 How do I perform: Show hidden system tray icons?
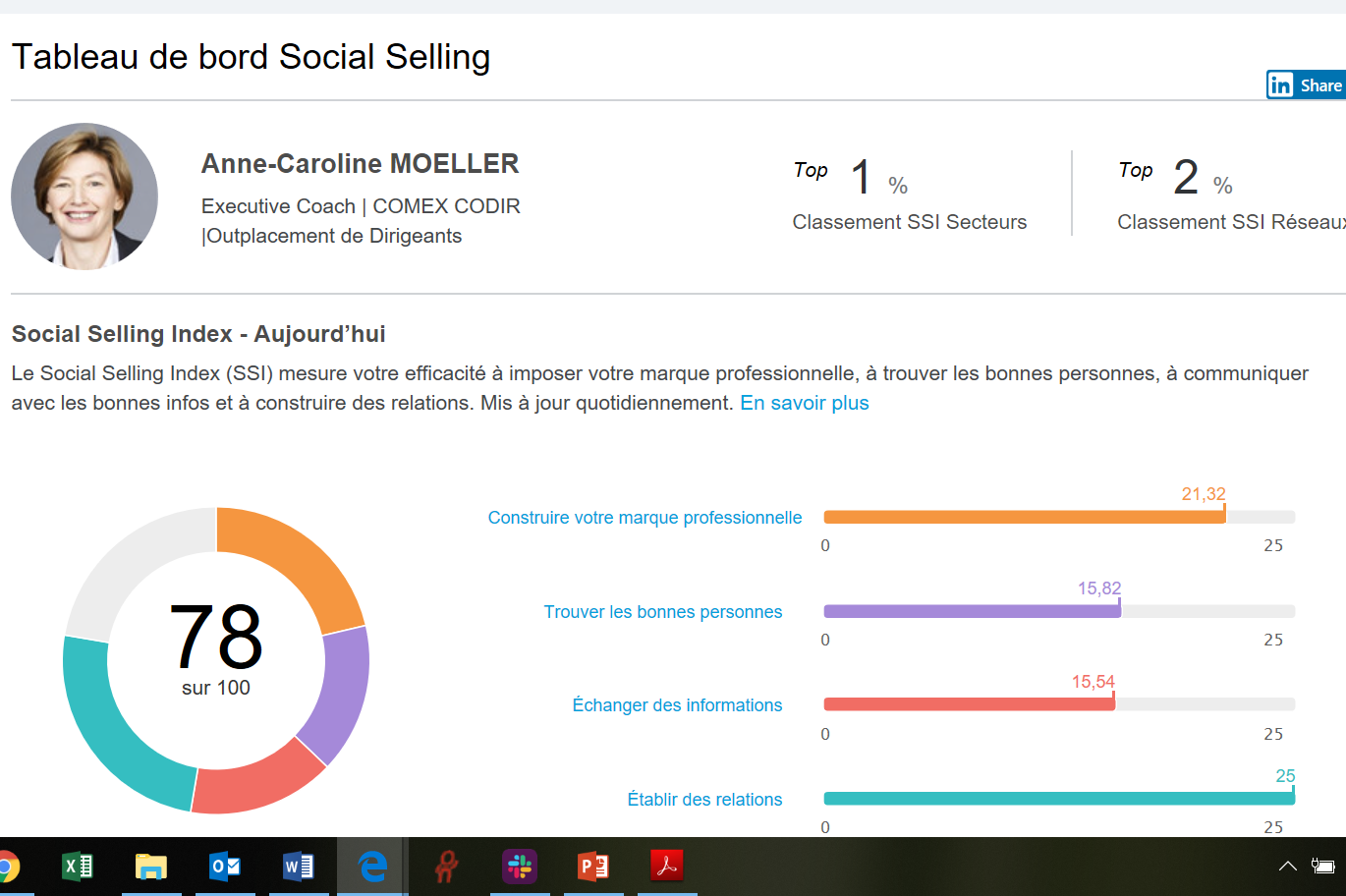coord(1287,866)
